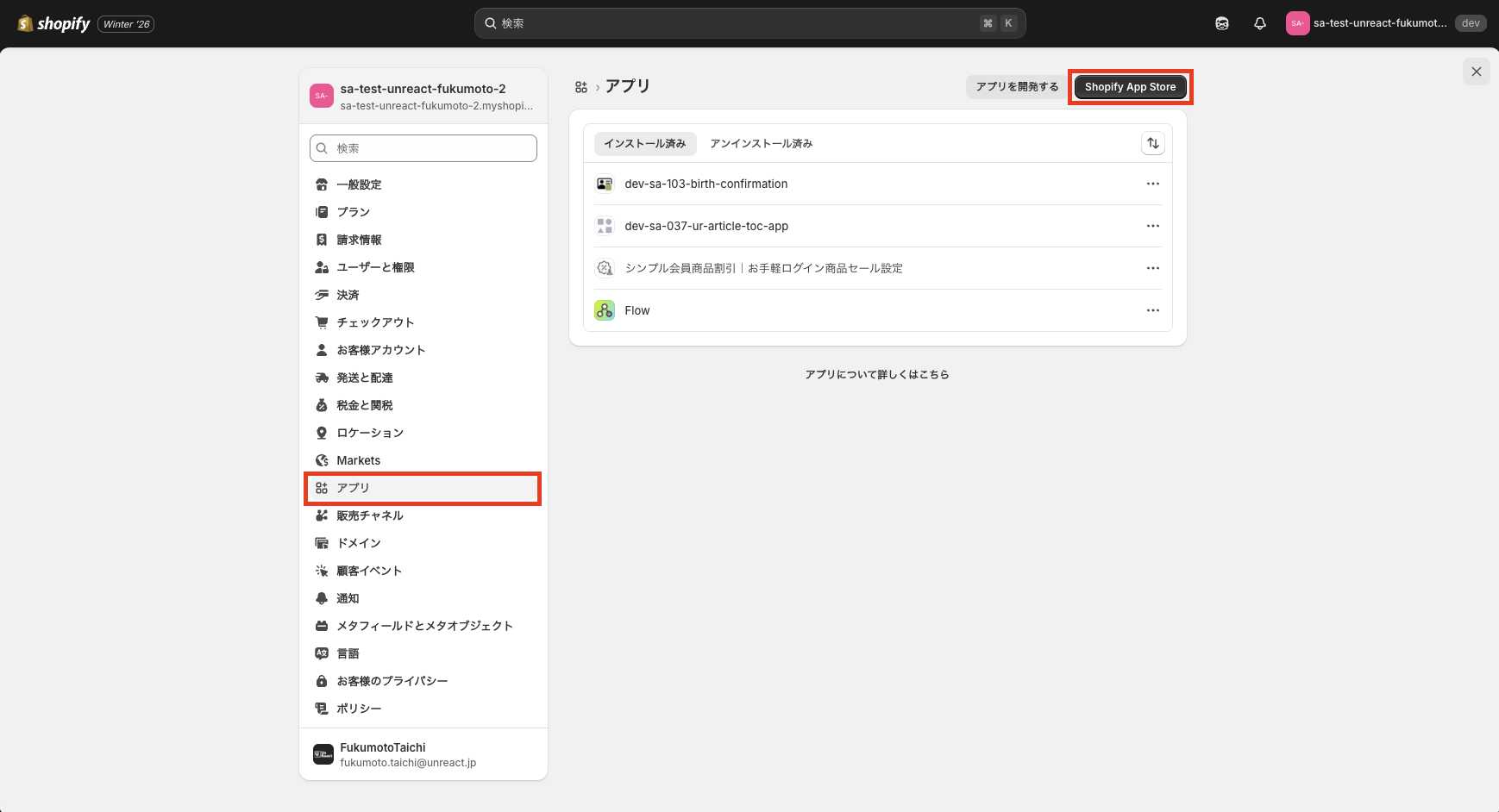Focus the settings sidebar 検索 field
The width and height of the screenshot is (1499, 812).
pos(423,148)
